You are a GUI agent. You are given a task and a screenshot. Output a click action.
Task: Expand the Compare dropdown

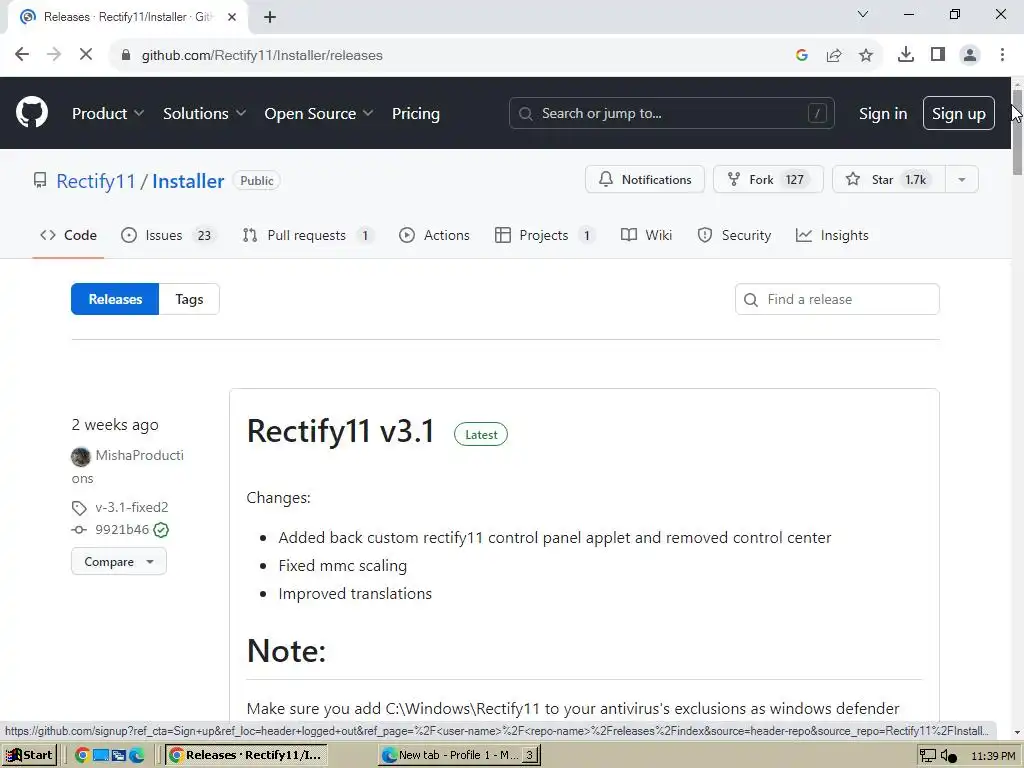coord(119,562)
